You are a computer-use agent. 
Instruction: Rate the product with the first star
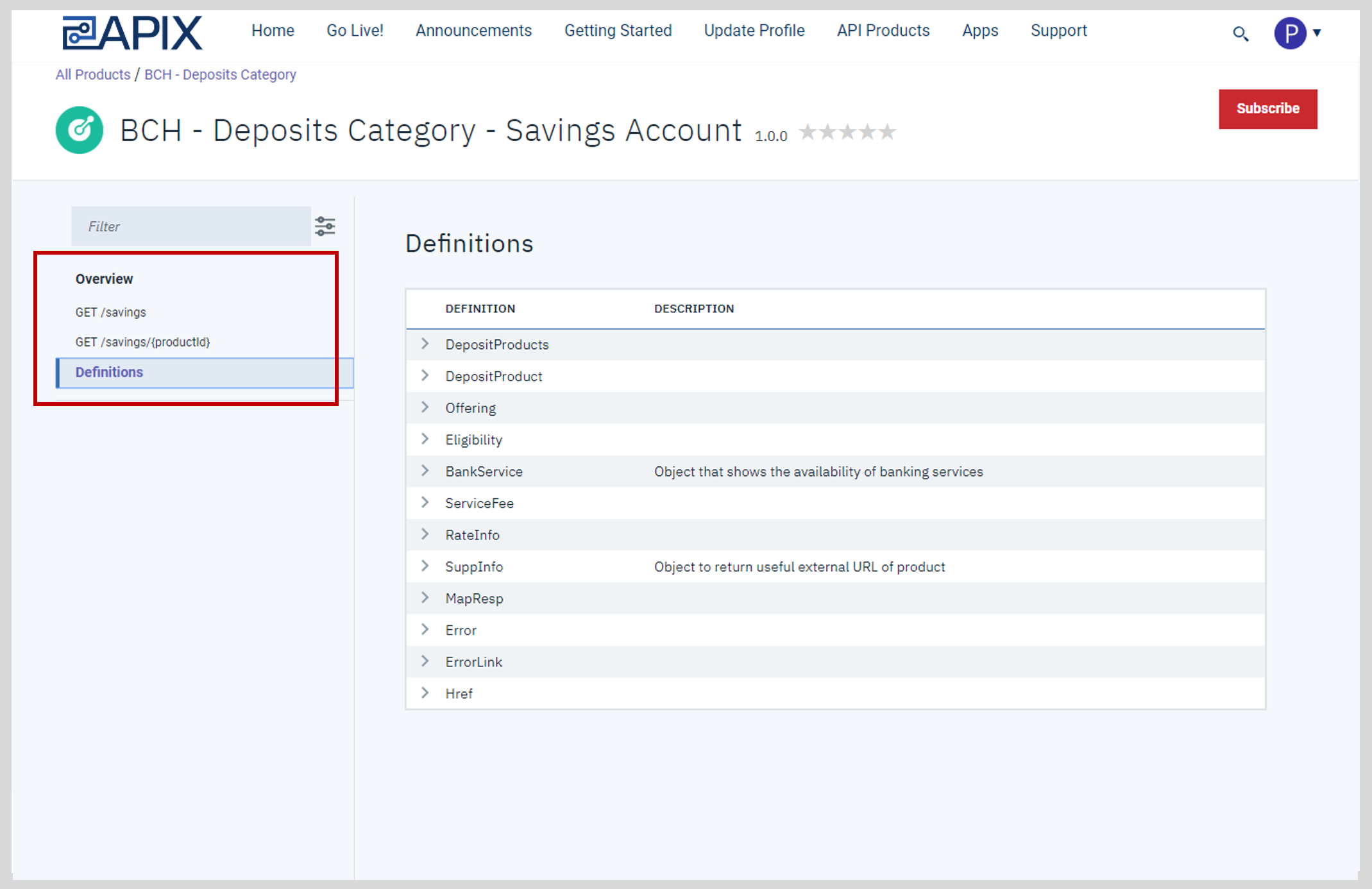point(808,132)
